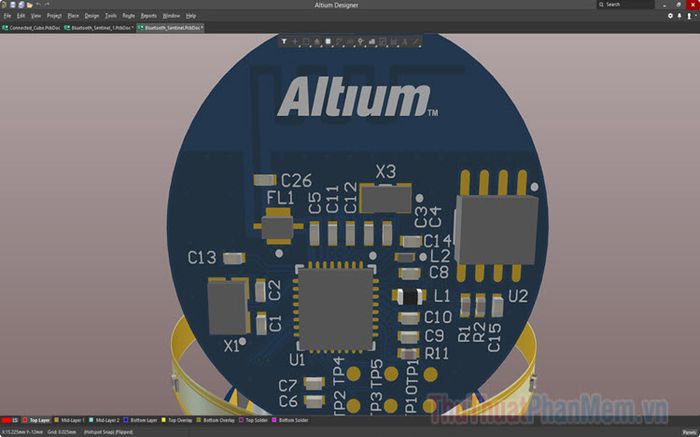The image size is (700, 437).
Task: Select the Mid-Layer 1 tab
Action: coord(69,420)
